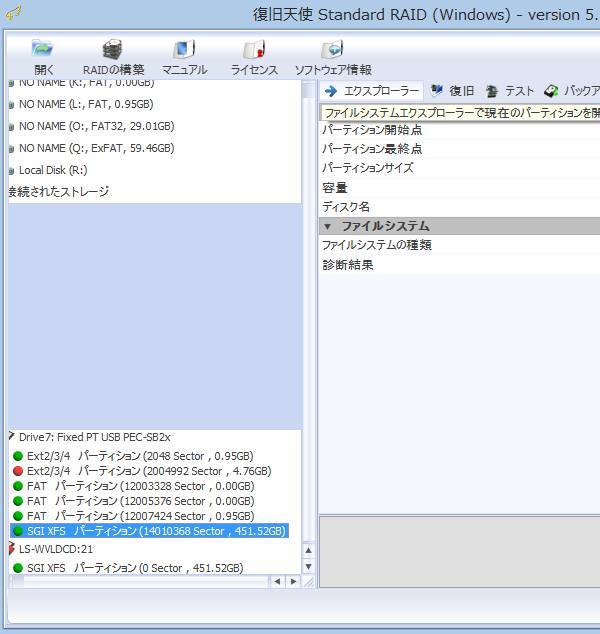Select NO NAME (O:, FAT32, 29.01GB) volume
Screen dimensions: 600x634
(x=96, y=126)
